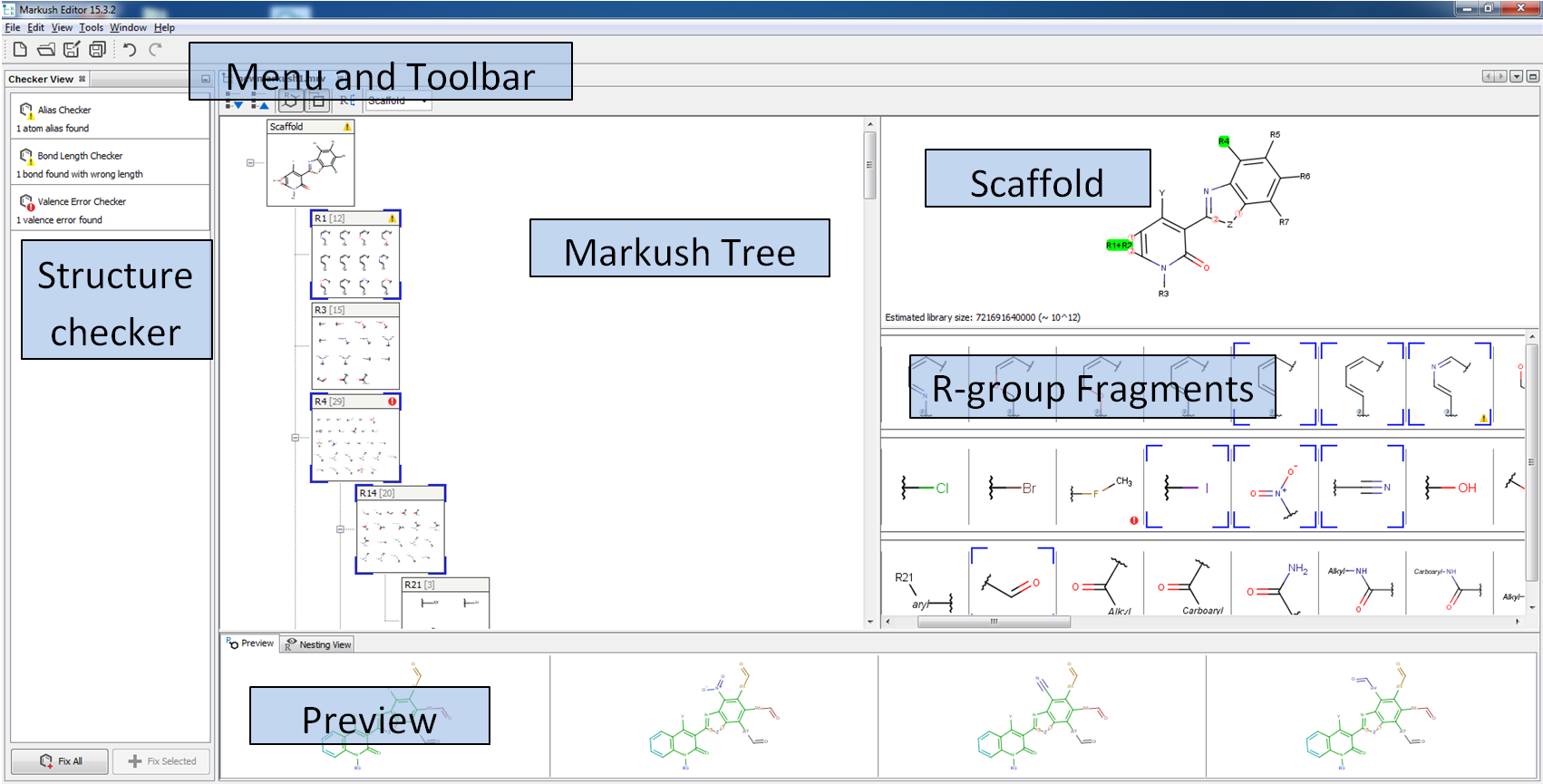Collapse the Scaffold tree node

250,163
